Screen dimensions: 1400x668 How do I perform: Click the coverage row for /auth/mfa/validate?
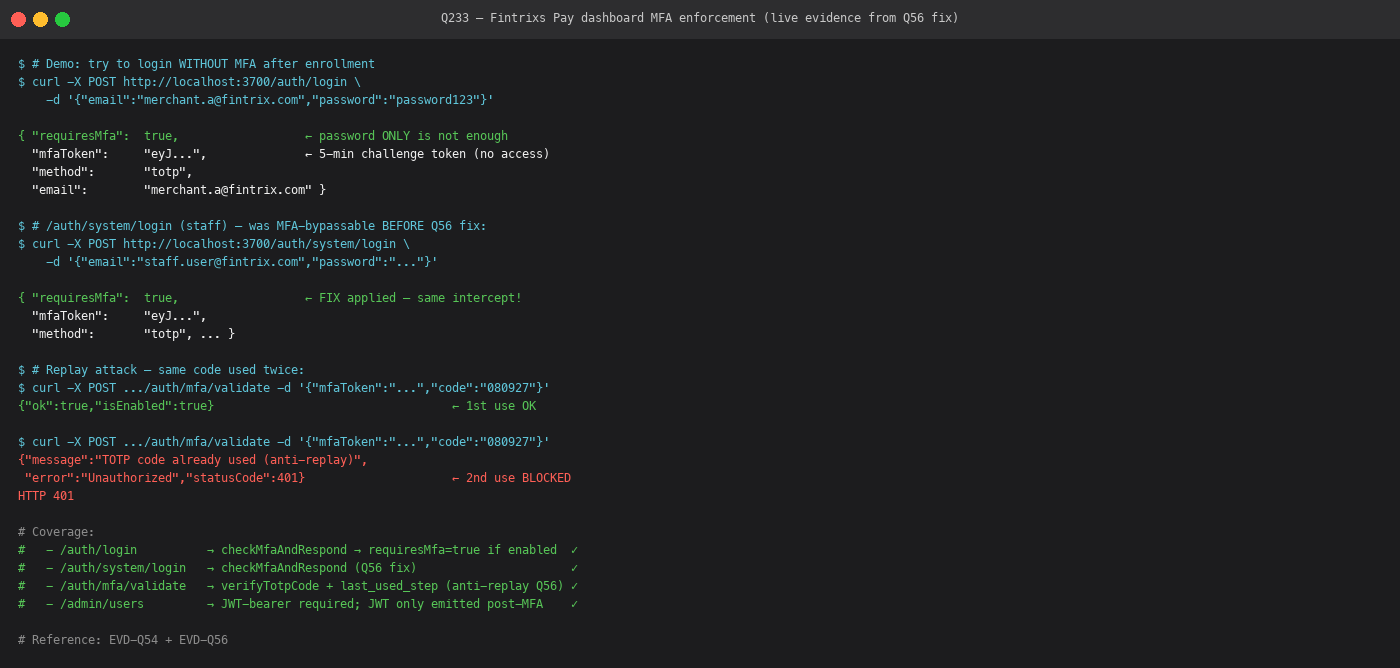pos(298,586)
